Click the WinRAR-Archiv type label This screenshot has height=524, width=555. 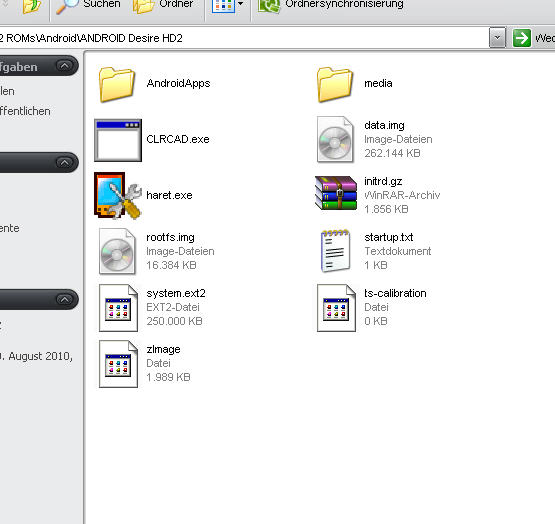[x=402, y=195]
